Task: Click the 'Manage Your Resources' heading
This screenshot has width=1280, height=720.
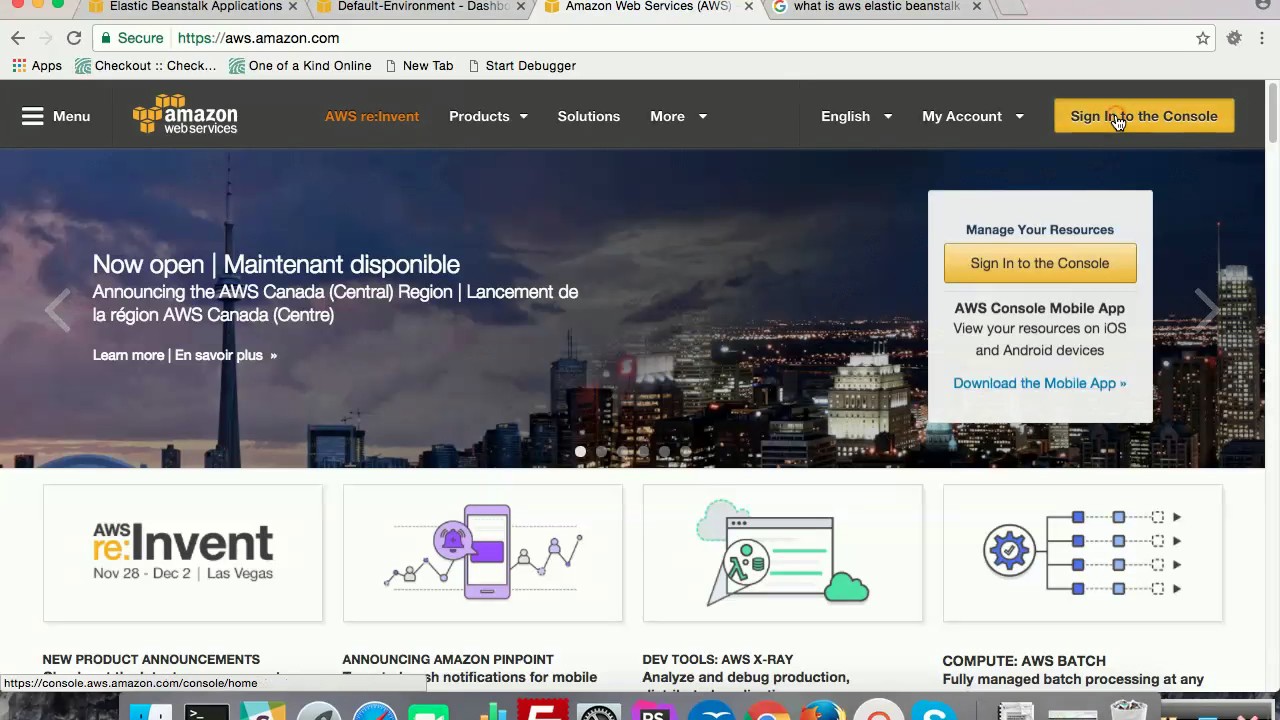Action: coord(1040,230)
